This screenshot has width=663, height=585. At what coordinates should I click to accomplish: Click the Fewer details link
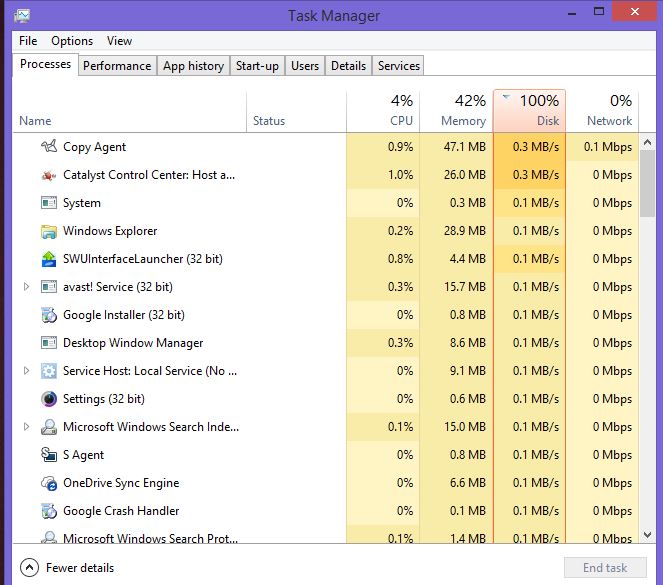(80, 568)
